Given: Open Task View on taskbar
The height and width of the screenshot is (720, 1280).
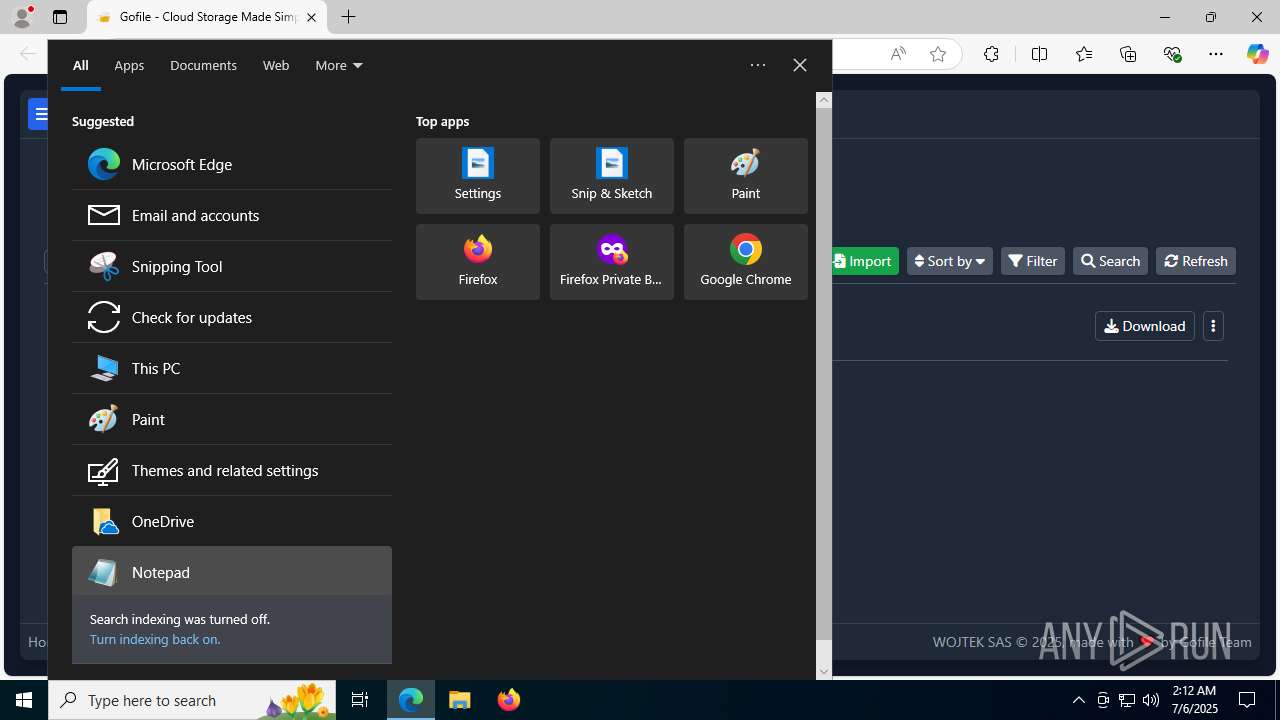Looking at the screenshot, I should (360, 700).
